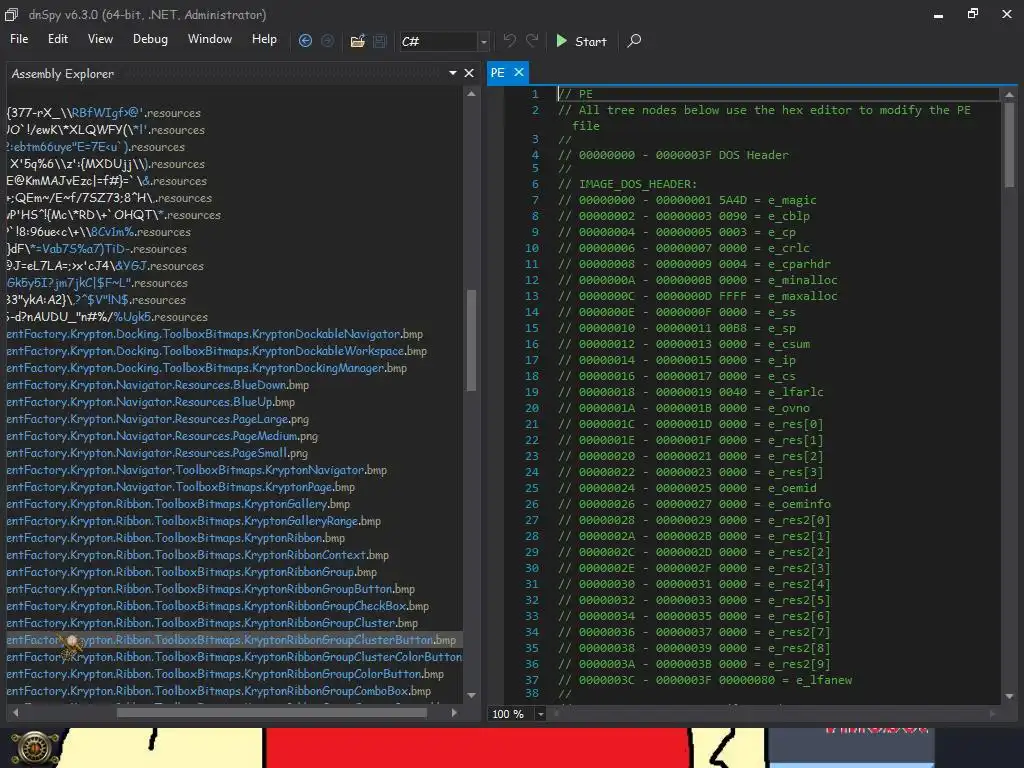Open the 100 % zoom dropdown

tap(540, 714)
